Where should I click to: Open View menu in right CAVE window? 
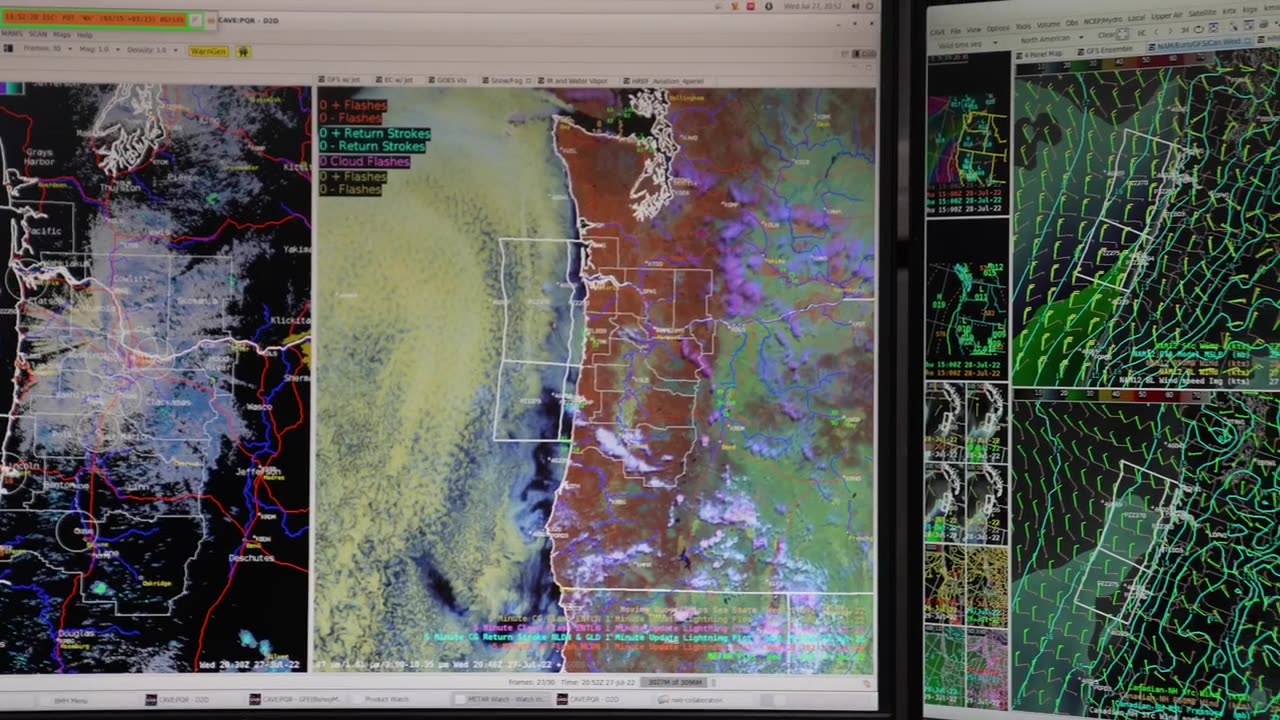click(x=973, y=30)
